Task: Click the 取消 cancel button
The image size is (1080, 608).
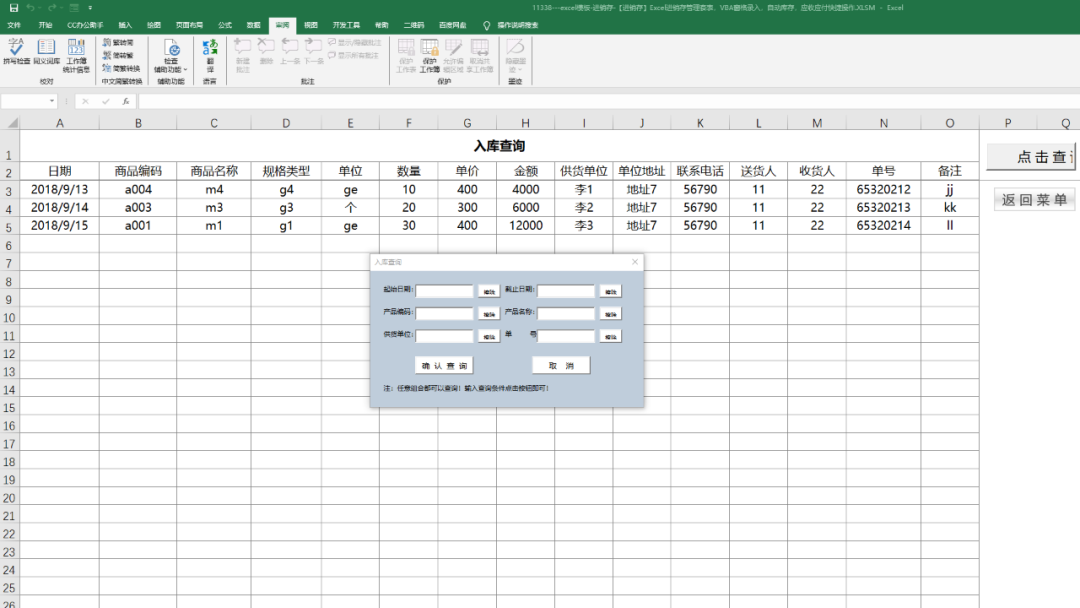Action: click(x=561, y=366)
